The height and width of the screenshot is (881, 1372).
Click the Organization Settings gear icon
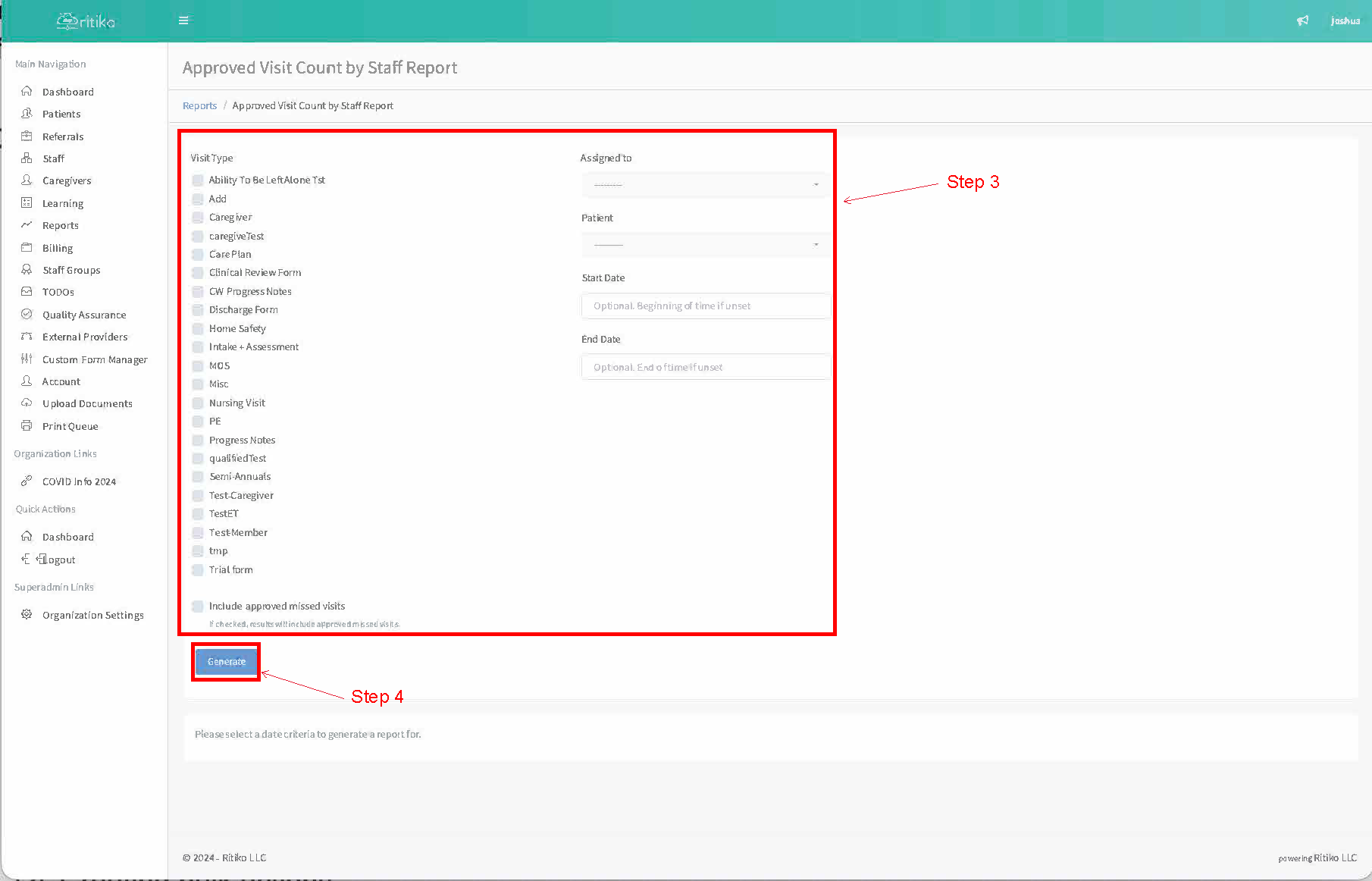click(x=27, y=615)
